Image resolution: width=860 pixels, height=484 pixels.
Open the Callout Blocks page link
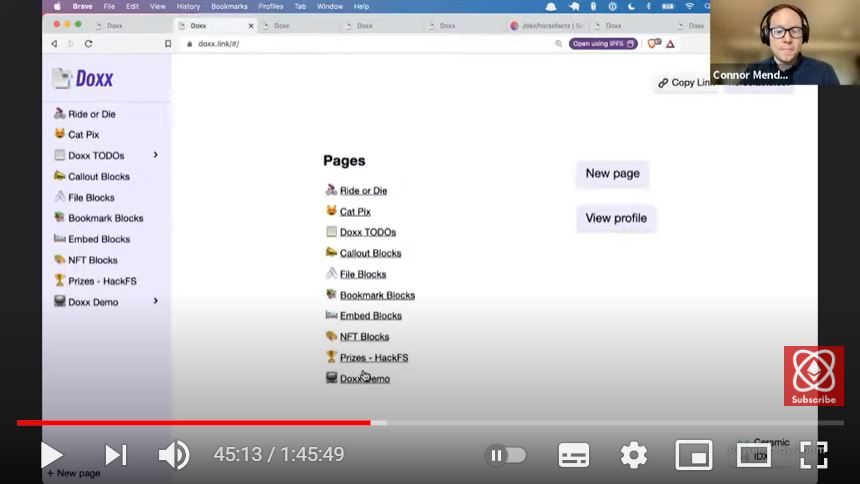click(x=370, y=253)
